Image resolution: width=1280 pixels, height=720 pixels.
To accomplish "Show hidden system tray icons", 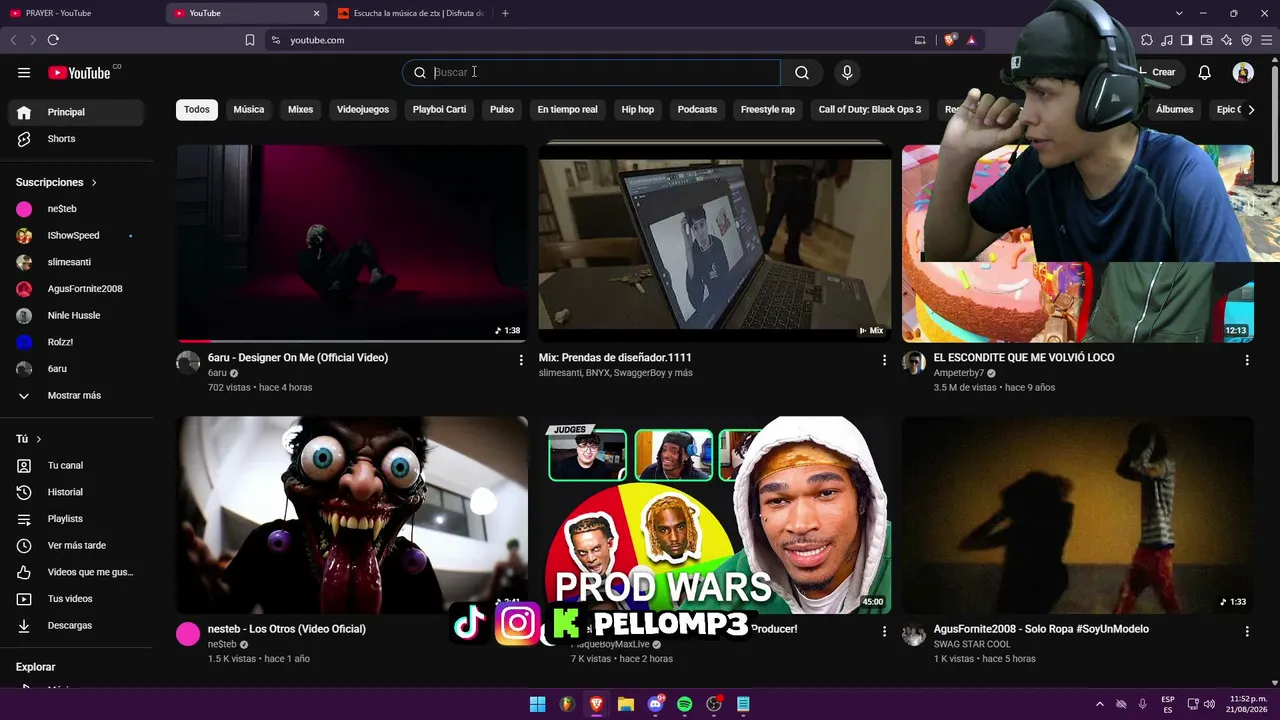I will tap(1100, 704).
